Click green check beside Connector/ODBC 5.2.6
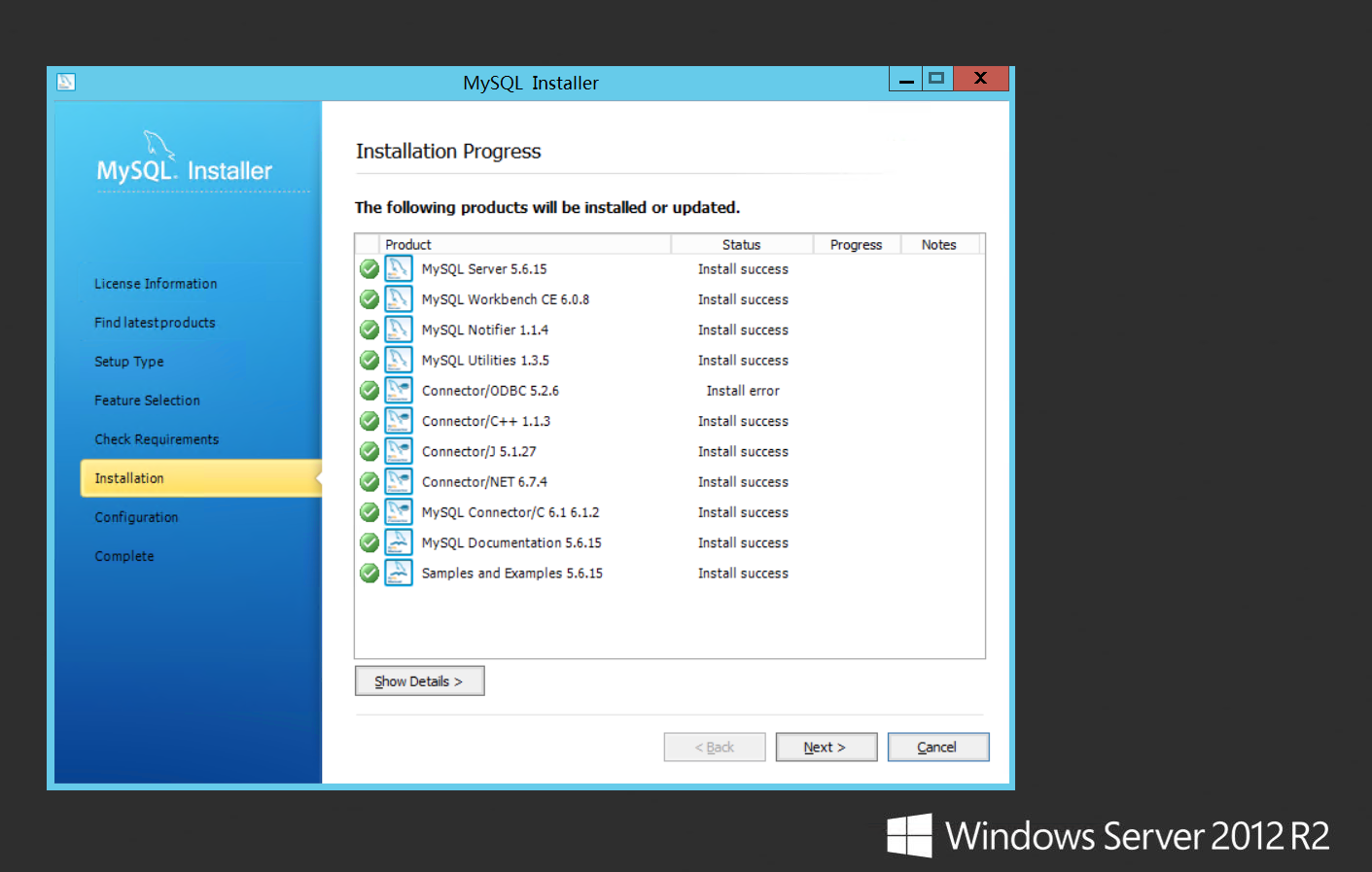 (x=369, y=391)
